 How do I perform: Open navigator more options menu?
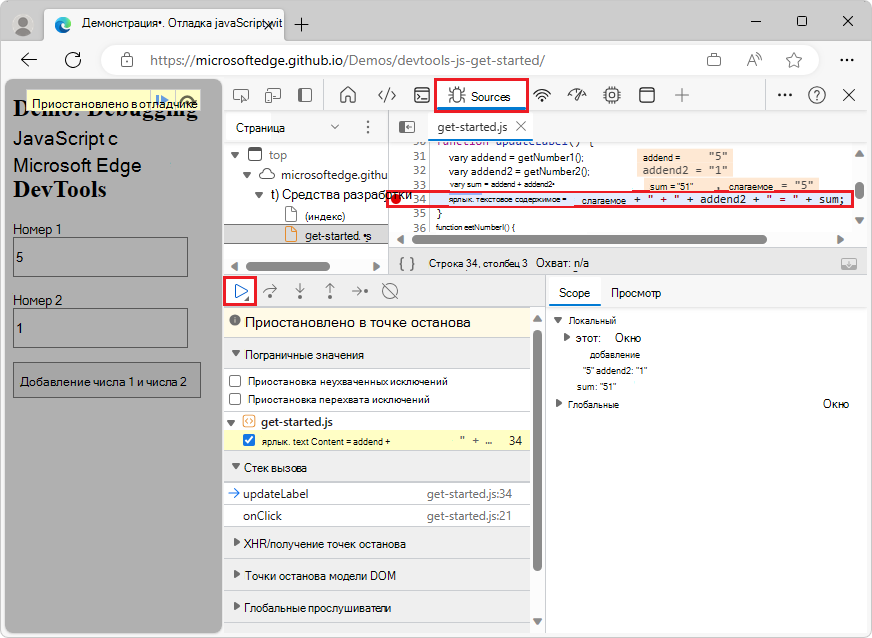[368, 127]
